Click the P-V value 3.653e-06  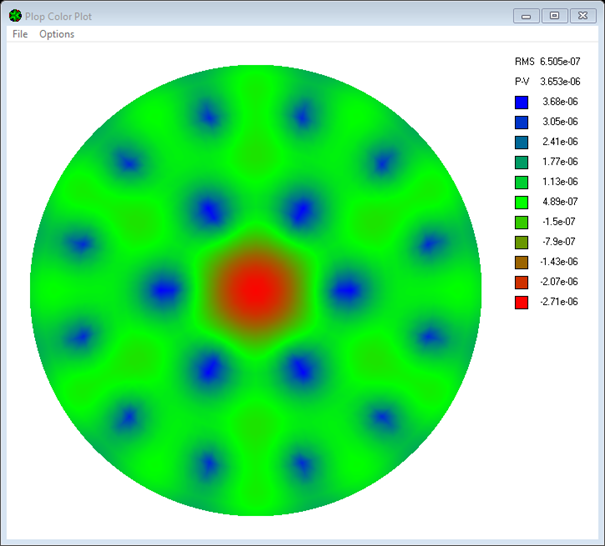pyautogui.click(x=560, y=81)
